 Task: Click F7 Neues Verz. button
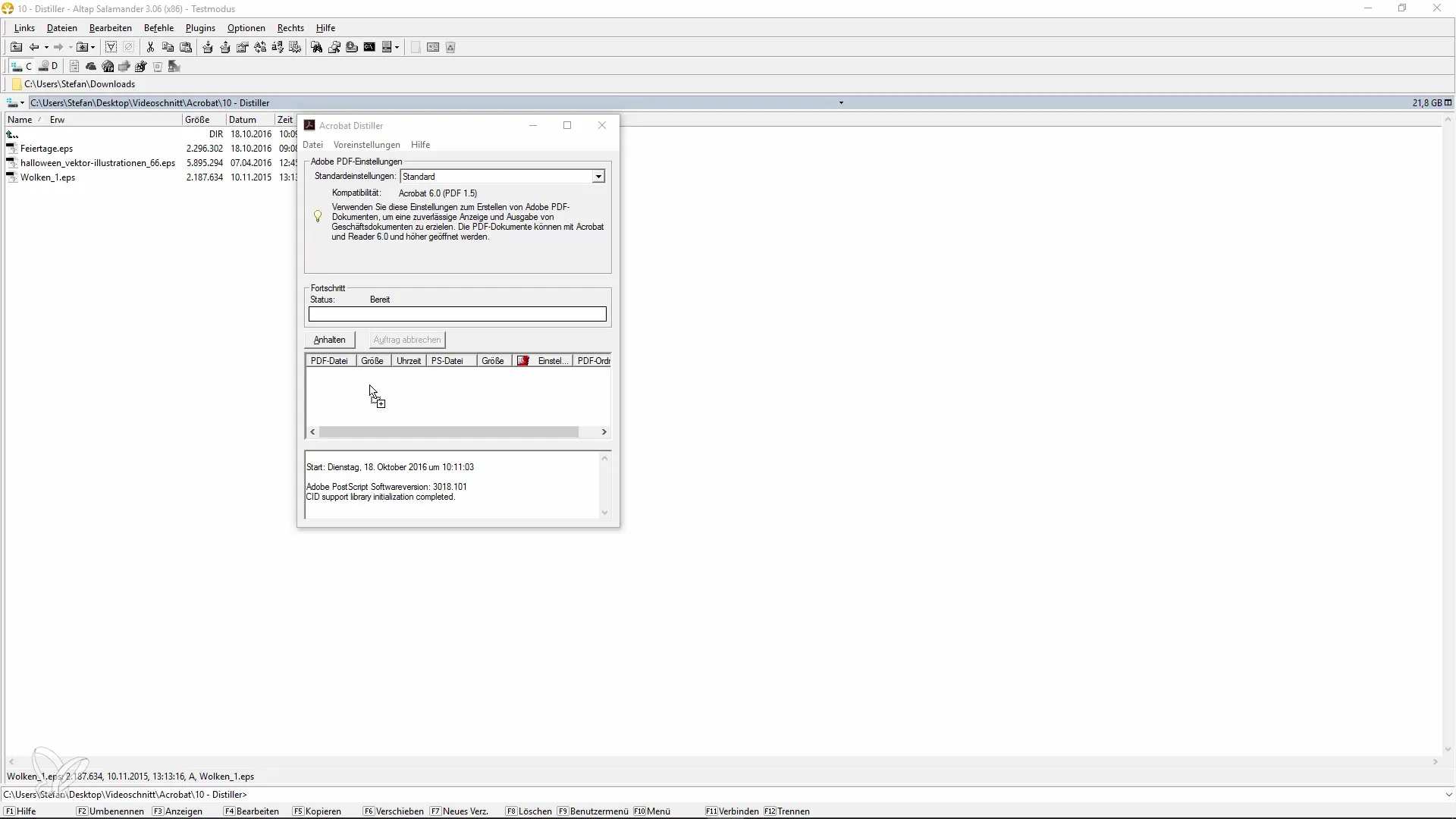coord(460,811)
